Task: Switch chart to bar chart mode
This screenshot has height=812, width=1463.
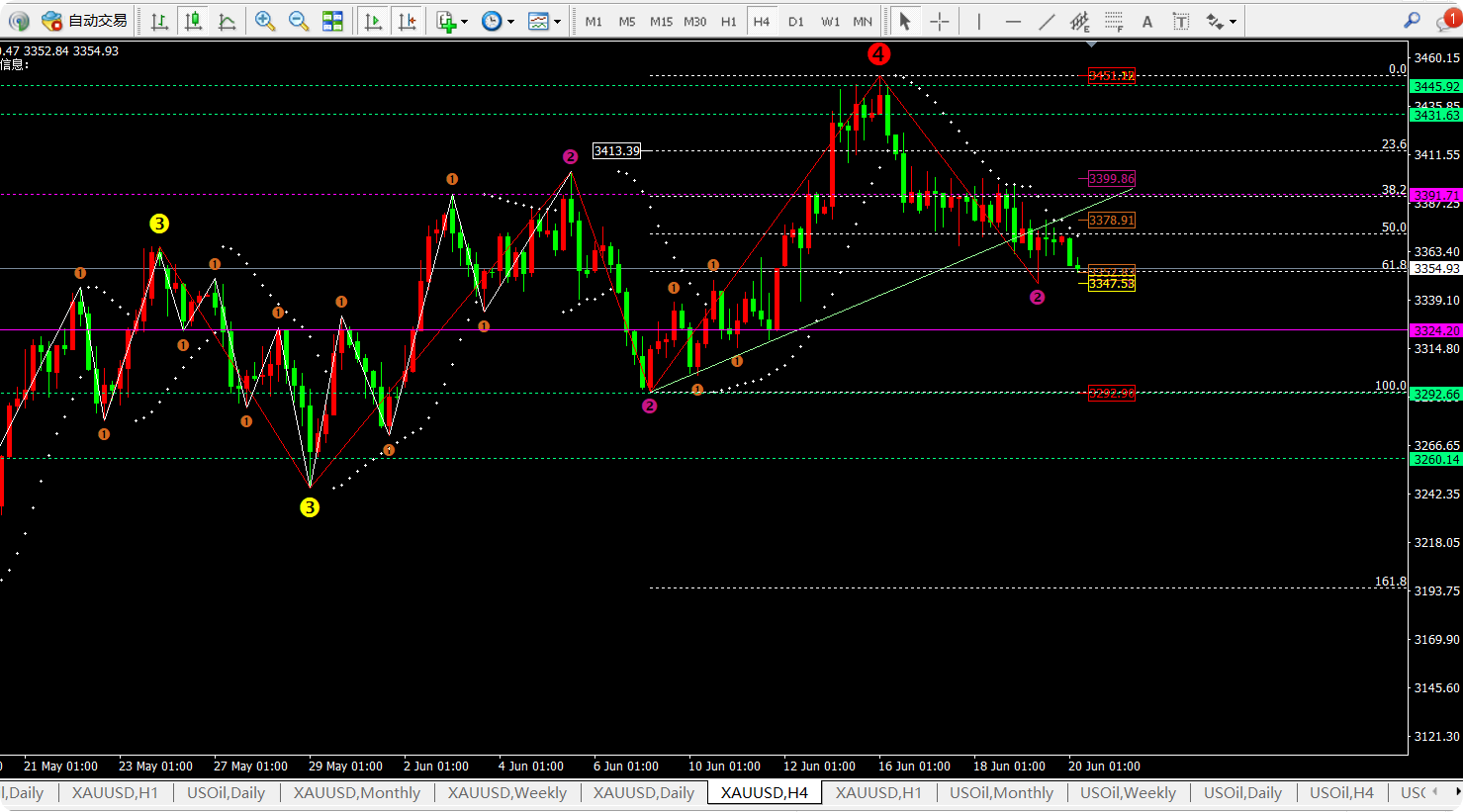Action: pos(159,21)
